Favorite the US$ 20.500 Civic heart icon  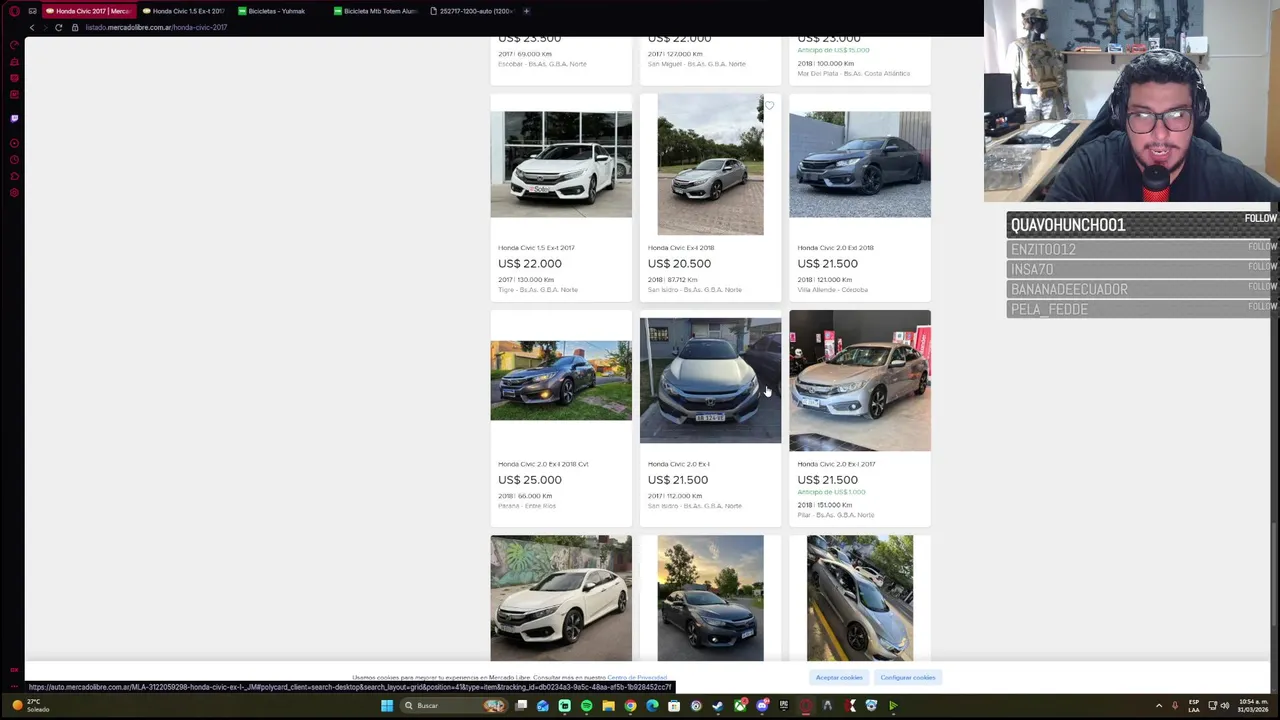point(769,105)
